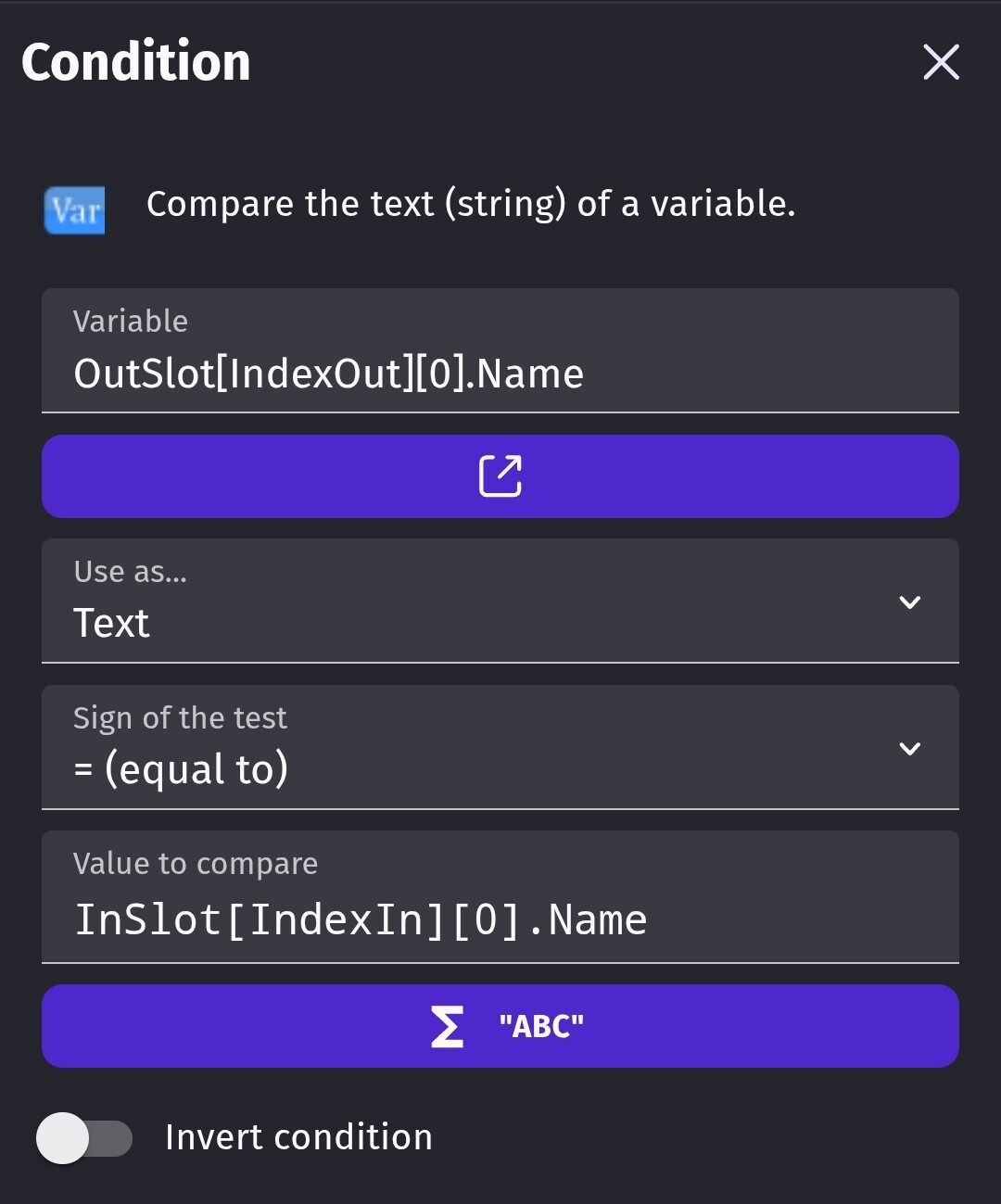Click the Condition dialog title
The image size is (1001, 1204).
[x=136, y=62]
